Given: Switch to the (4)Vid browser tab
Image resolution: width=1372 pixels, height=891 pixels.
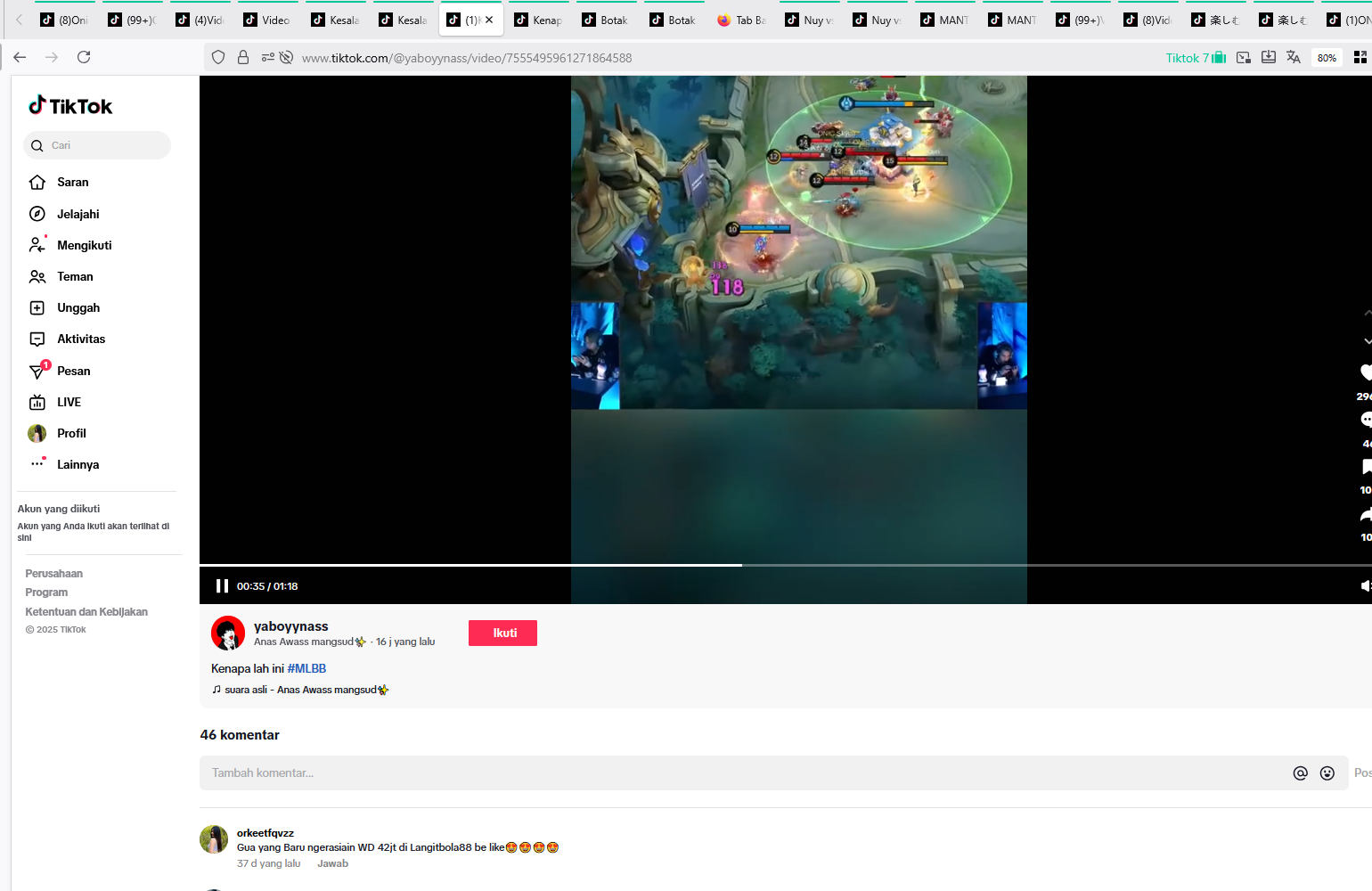Looking at the screenshot, I should [200, 20].
